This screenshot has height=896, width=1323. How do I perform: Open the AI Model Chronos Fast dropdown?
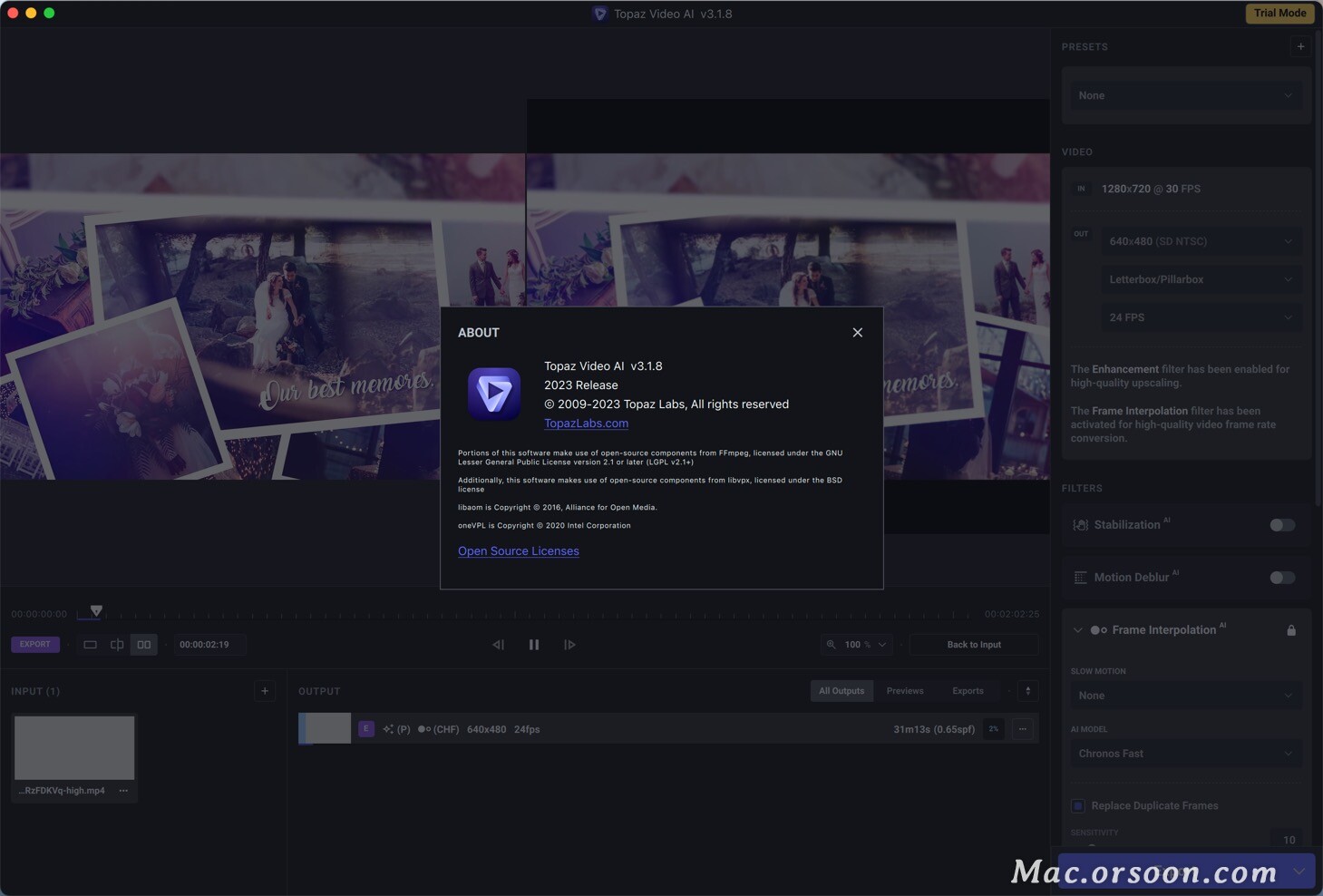click(1185, 754)
